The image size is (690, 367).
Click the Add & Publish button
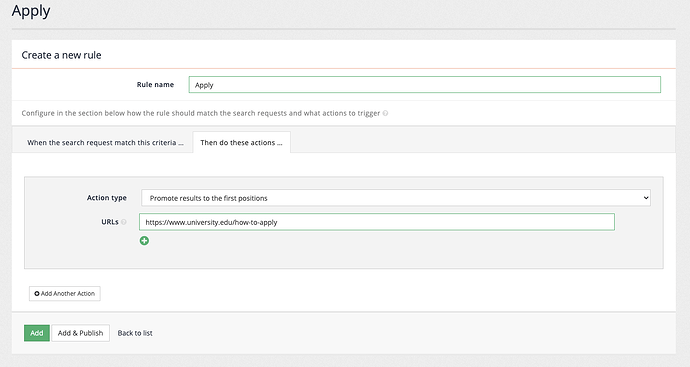[x=81, y=333]
